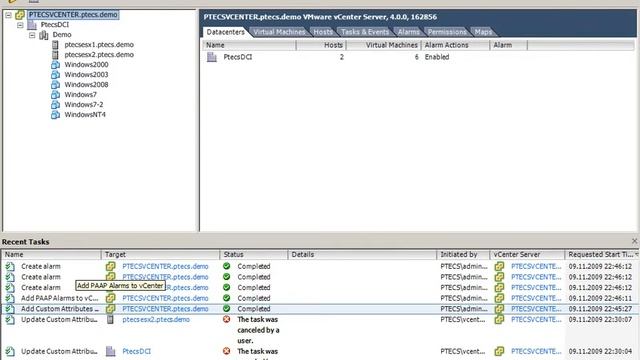Open ptecsesx2.ptecs.demo target link in tasks
Image resolution: width=640 pixels, height=360 pixels.
156,320
